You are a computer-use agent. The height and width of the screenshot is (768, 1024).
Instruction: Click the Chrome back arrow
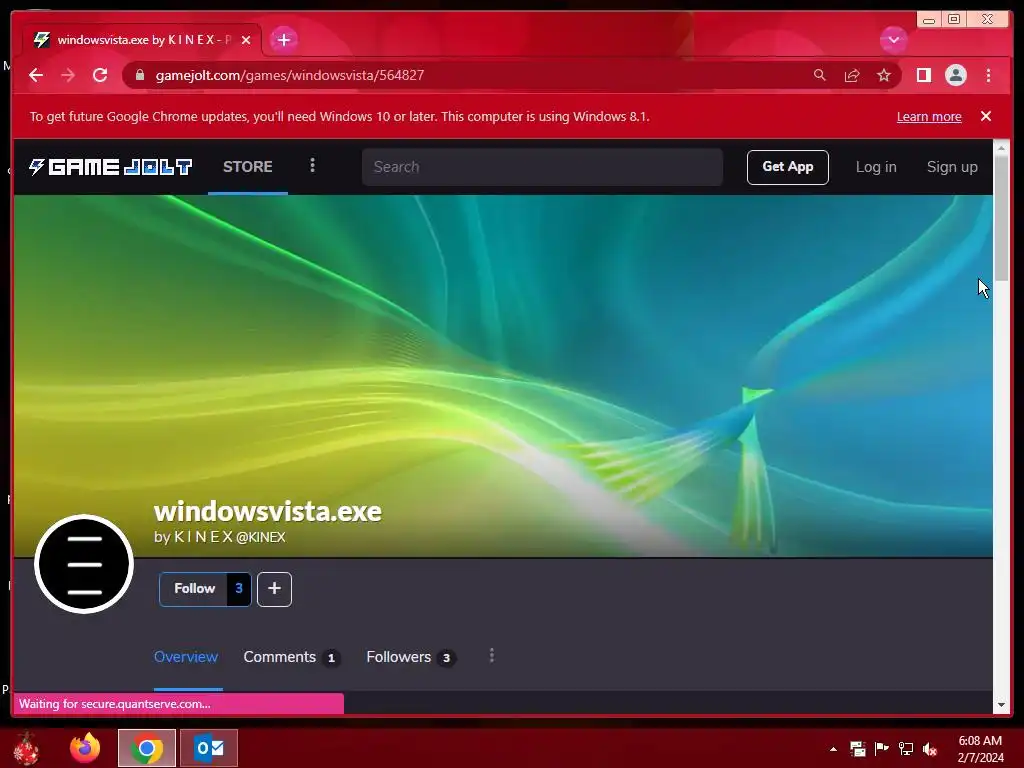click(36, 75)
